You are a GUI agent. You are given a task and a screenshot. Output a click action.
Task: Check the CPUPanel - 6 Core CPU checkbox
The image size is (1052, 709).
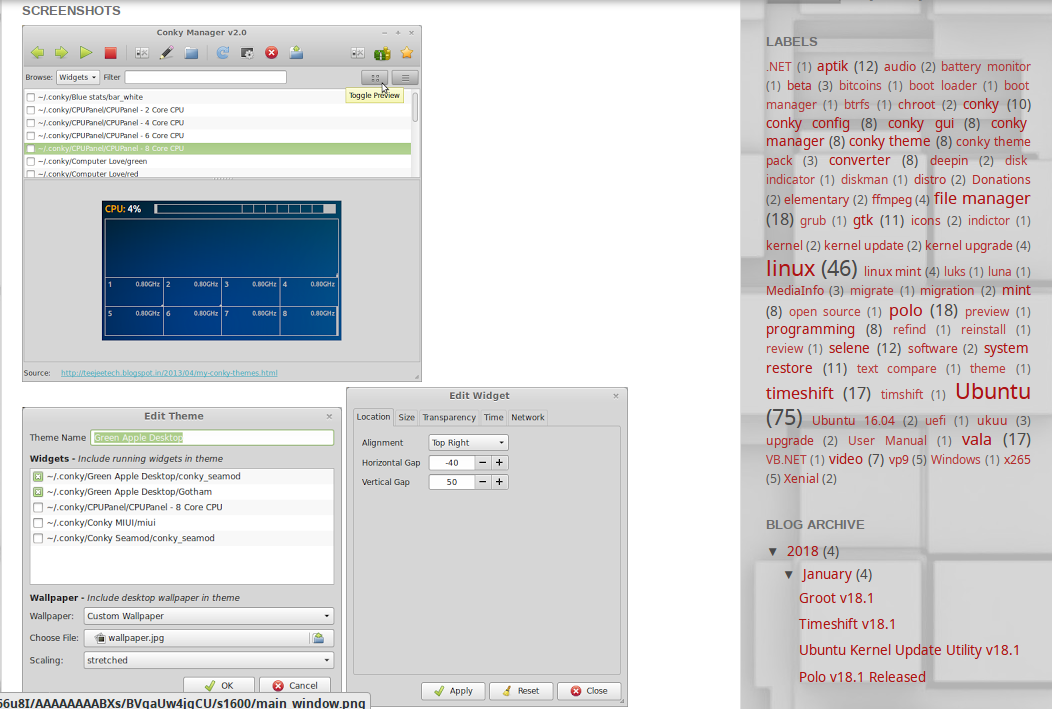(x=30, y=135)
